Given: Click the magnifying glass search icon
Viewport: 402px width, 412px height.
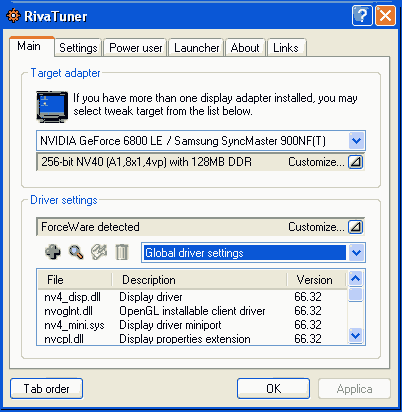Looking at the screenshot, I should (76, 252).
